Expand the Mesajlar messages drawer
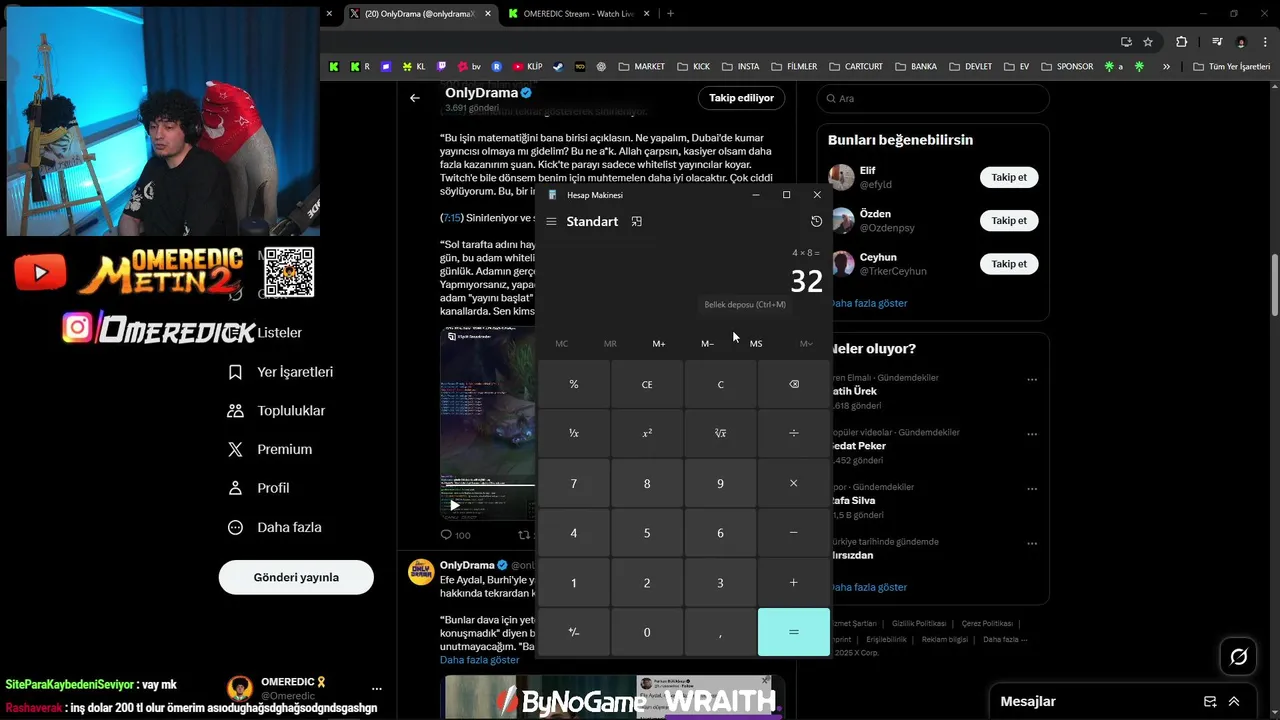This screenshot has width=1280, height=720. pos(1234,701)
